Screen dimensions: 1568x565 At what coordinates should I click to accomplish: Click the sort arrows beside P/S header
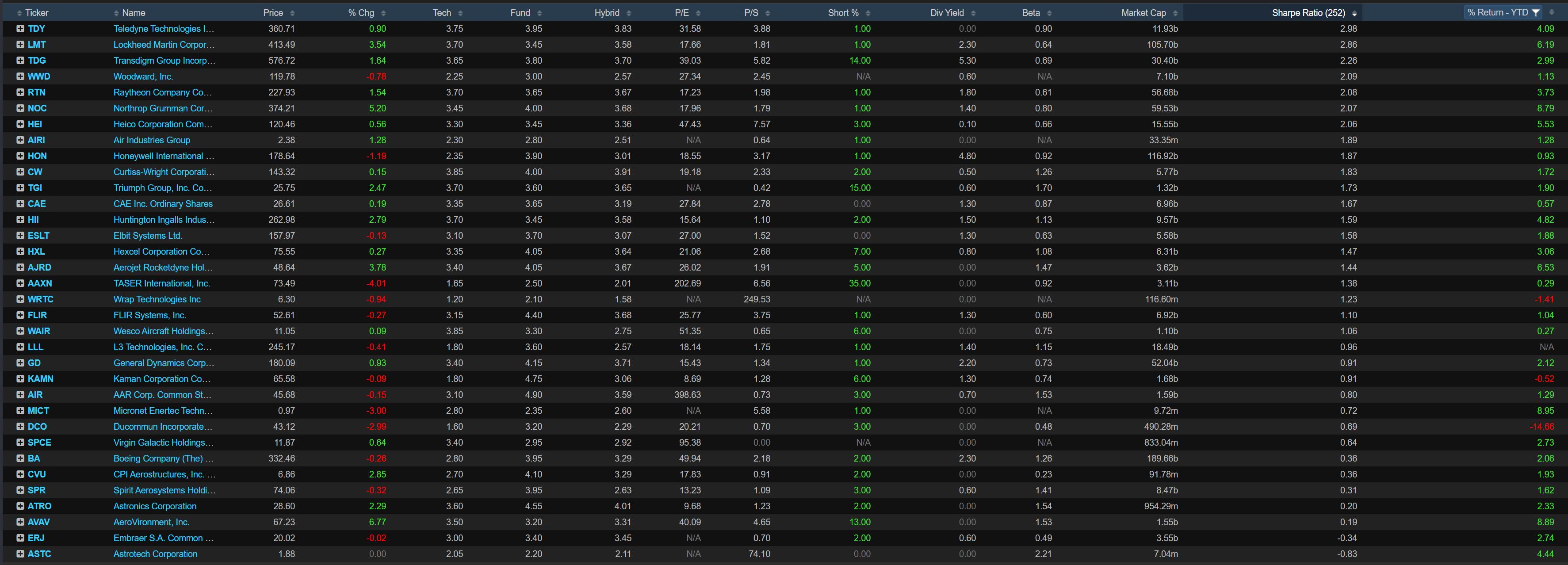[768, 13]
